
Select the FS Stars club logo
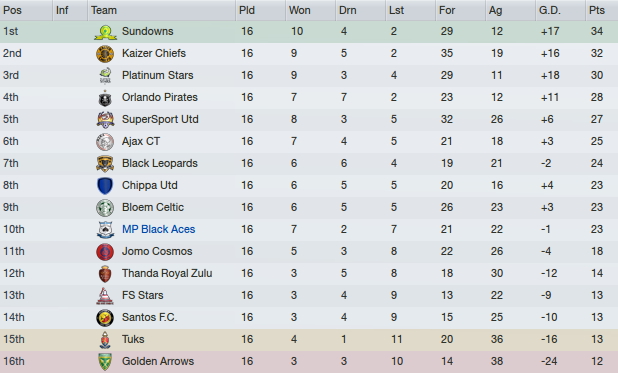(105, 296)
